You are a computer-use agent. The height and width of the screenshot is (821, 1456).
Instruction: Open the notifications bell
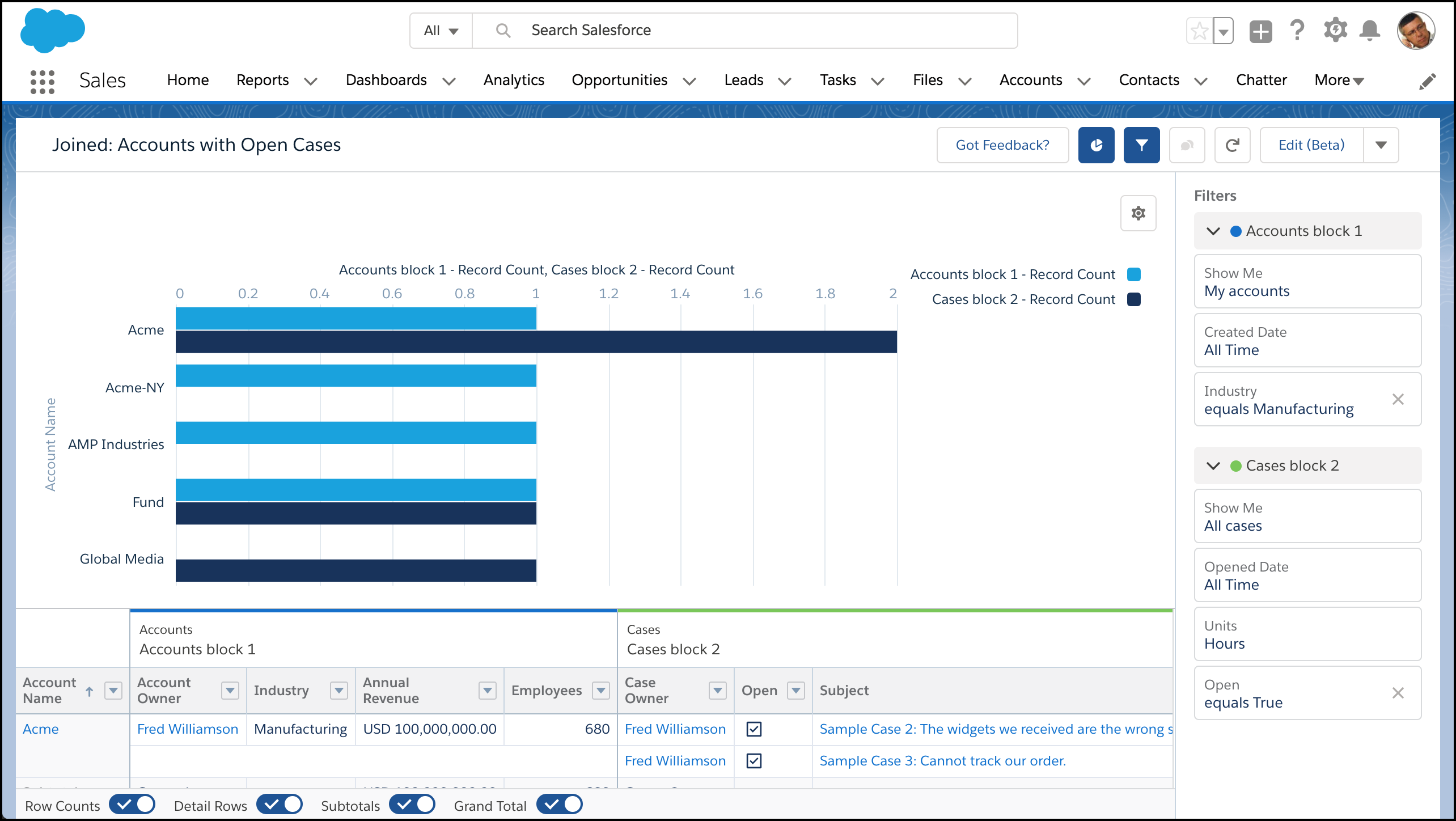pos(1370,30)
